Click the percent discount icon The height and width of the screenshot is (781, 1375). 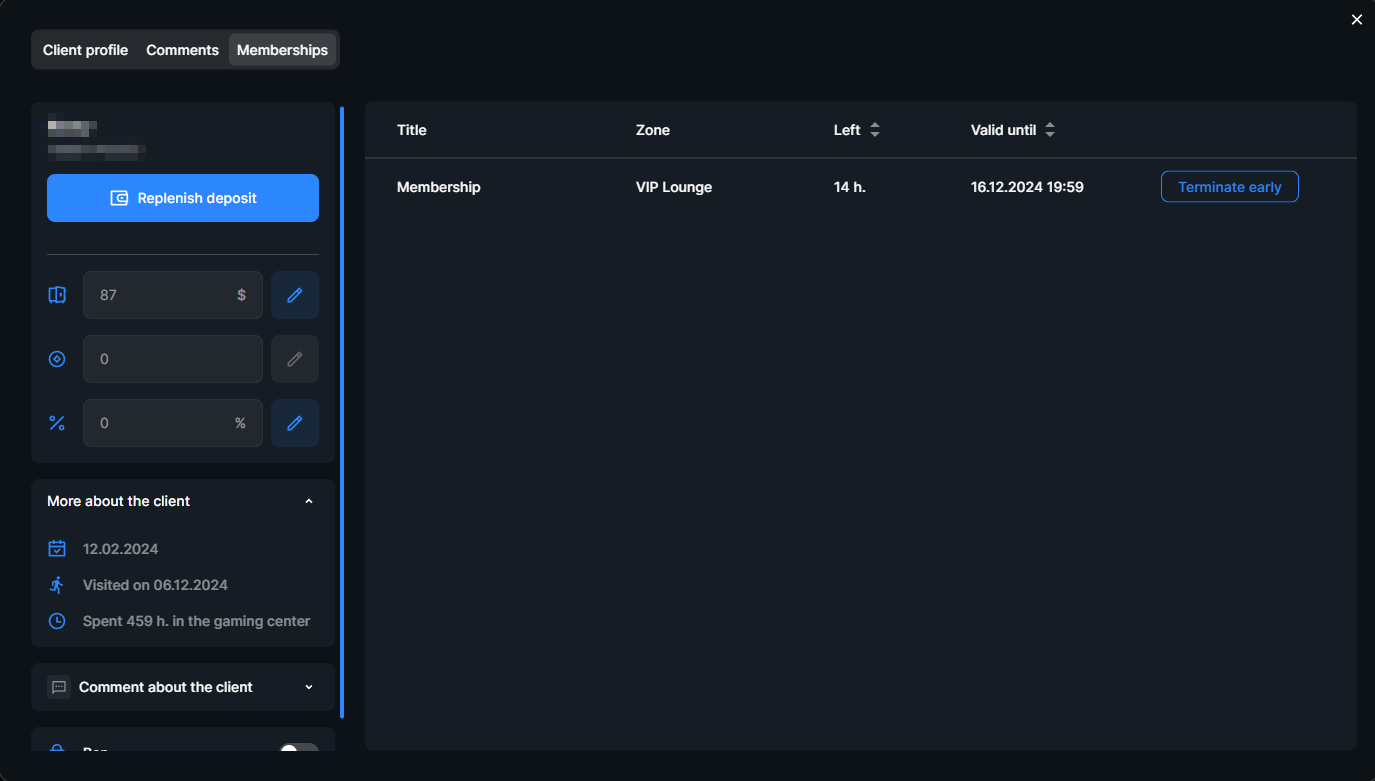(x=57, y=423)
